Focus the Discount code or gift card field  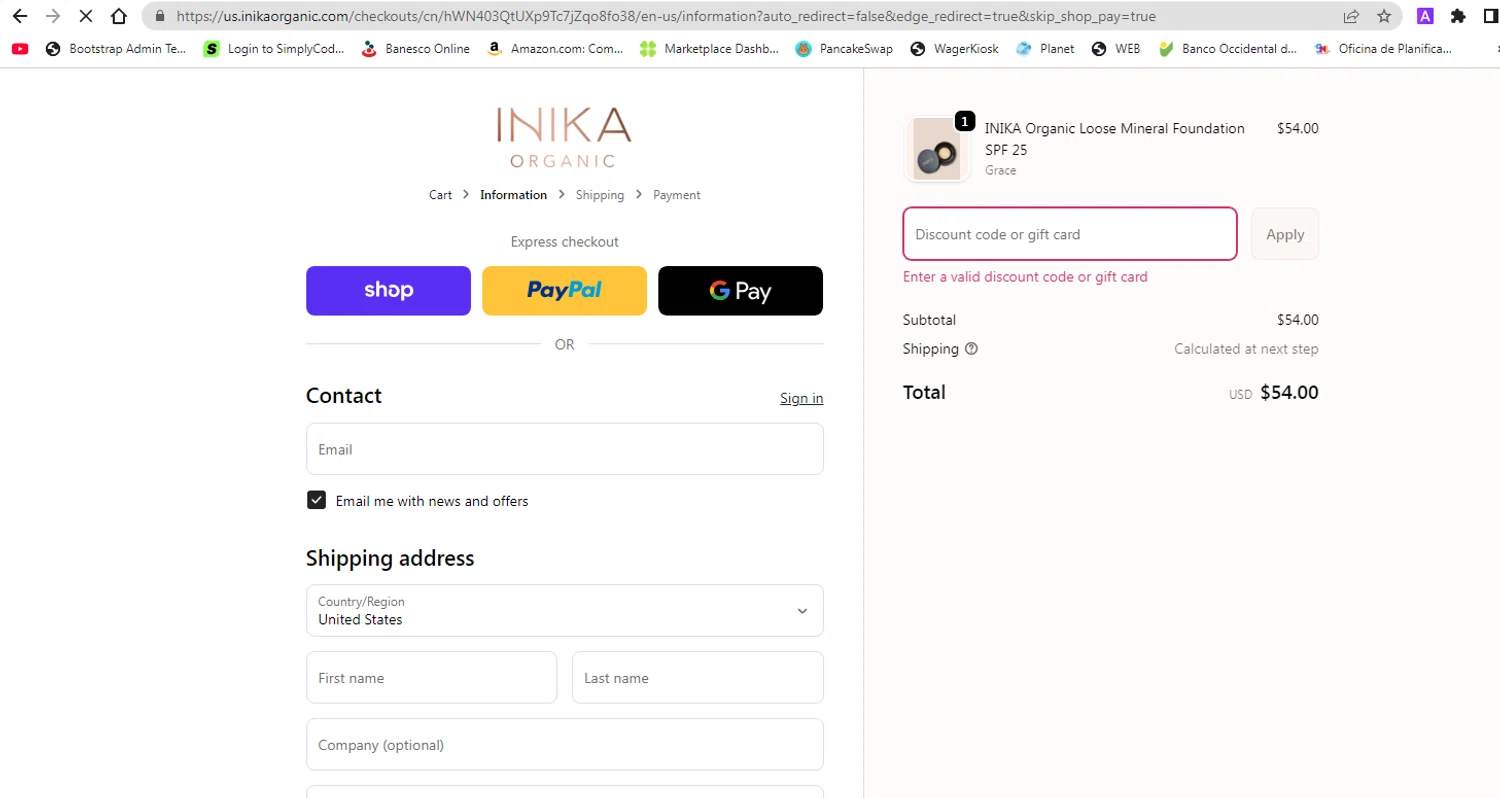point(1070,234)
